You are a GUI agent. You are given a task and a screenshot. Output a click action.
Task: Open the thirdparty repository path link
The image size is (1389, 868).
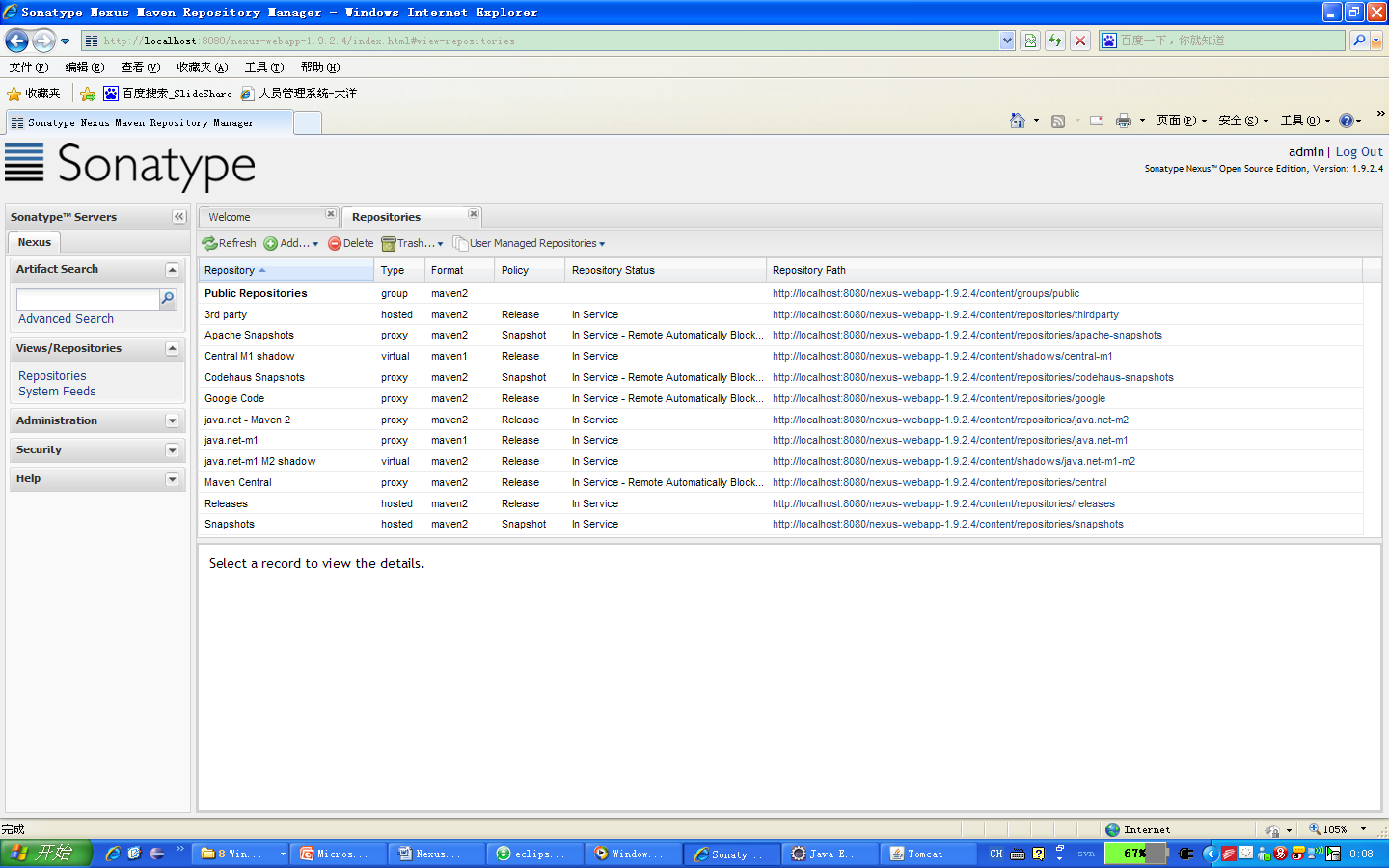pyautogui.click(x=945, y=314)
